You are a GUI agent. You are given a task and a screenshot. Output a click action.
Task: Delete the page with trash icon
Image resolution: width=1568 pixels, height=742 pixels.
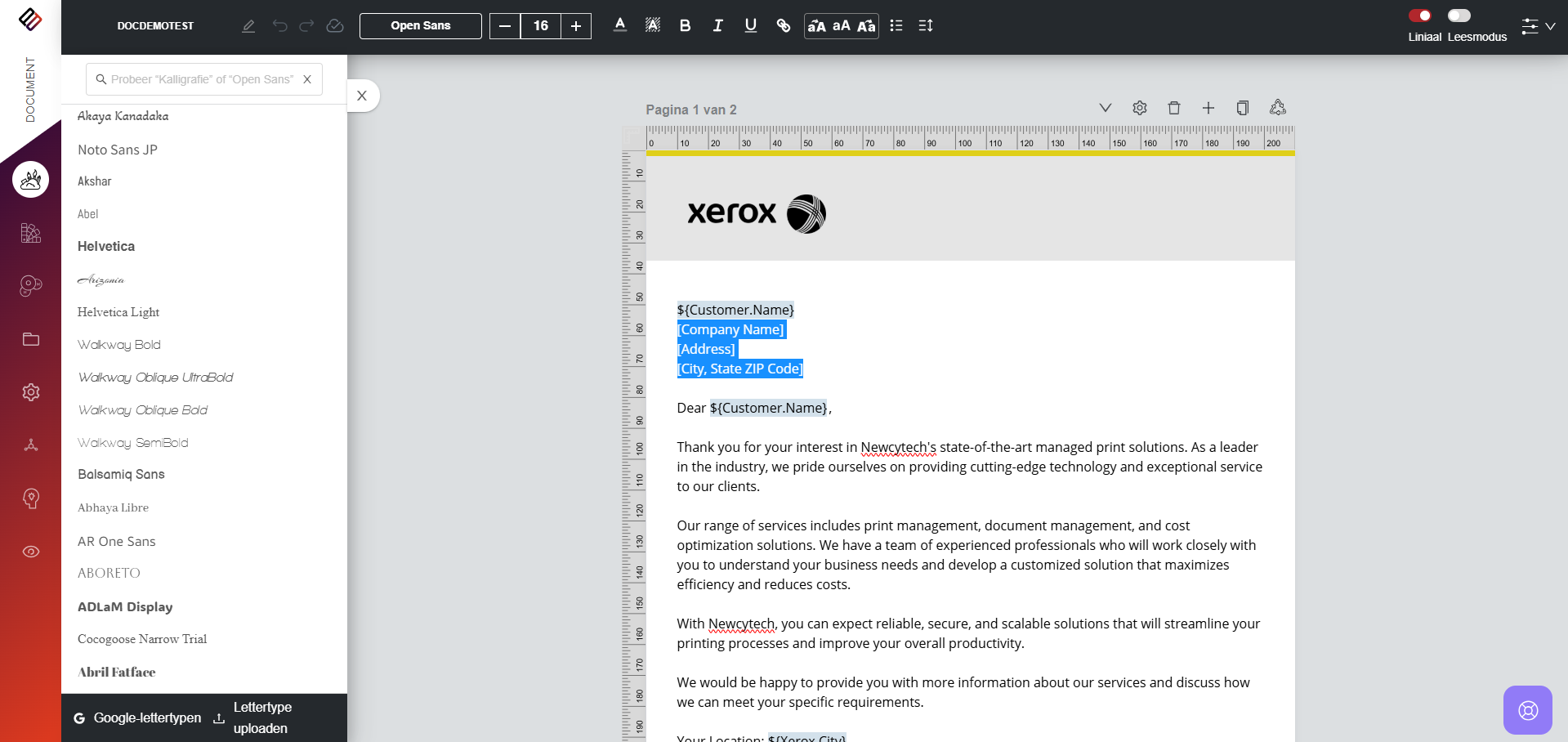1174,108
